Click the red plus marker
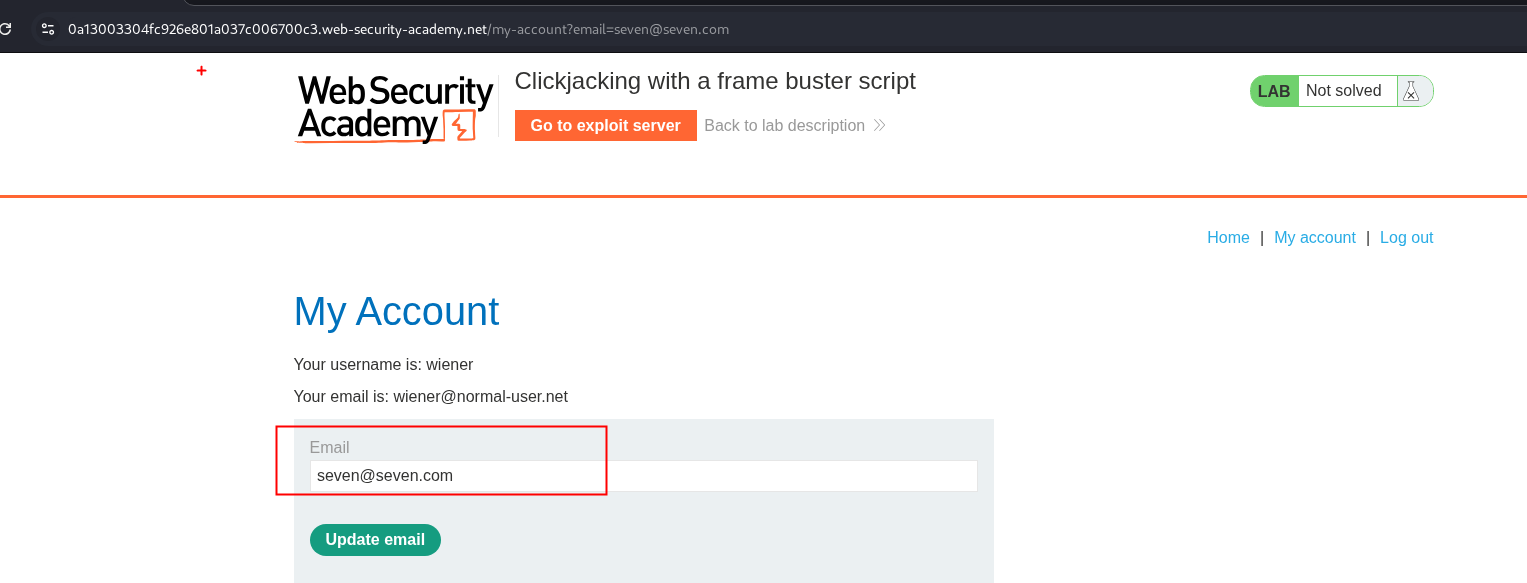The image size is (1527, 583). coord(201,71)
